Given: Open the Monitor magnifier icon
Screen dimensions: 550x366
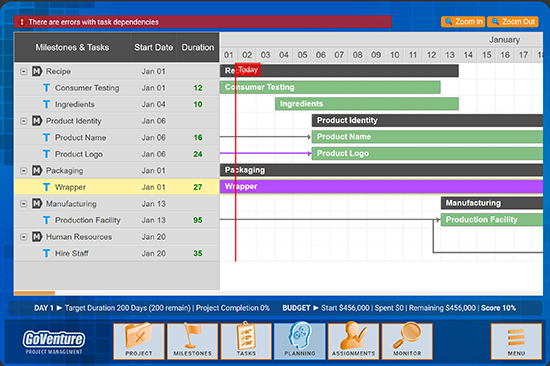Looking at the screenshot, I should pyautogui.click(x=407, y=341).
